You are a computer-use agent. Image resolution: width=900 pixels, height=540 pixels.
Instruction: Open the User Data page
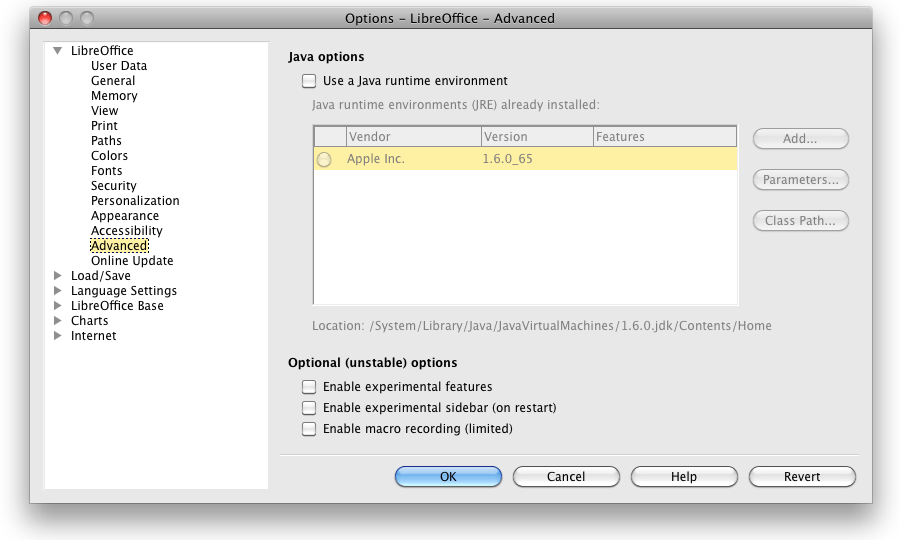[x=119, y=66]
